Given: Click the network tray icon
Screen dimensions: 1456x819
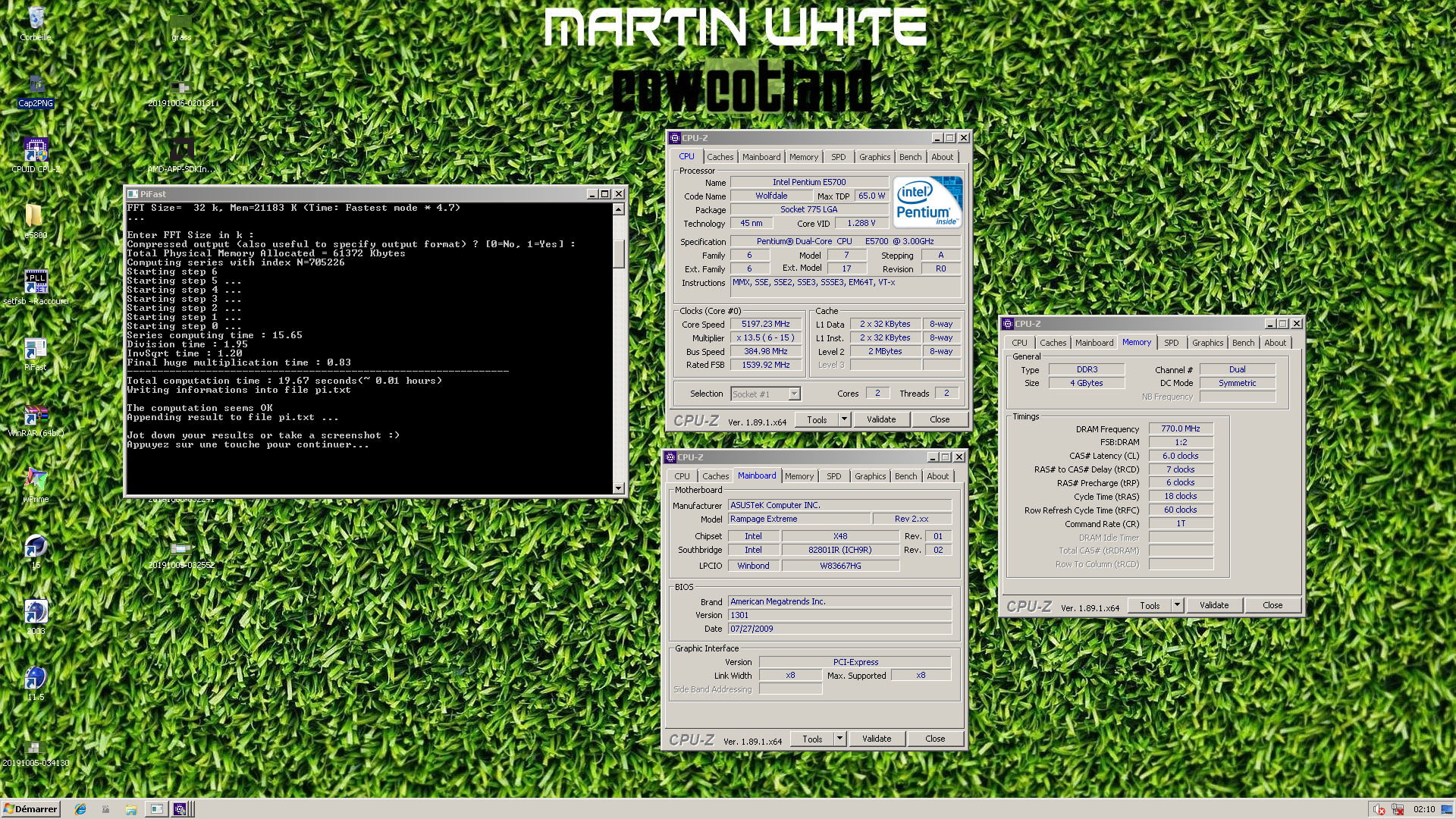Looking at the screenshot, I should point(1398,809).
